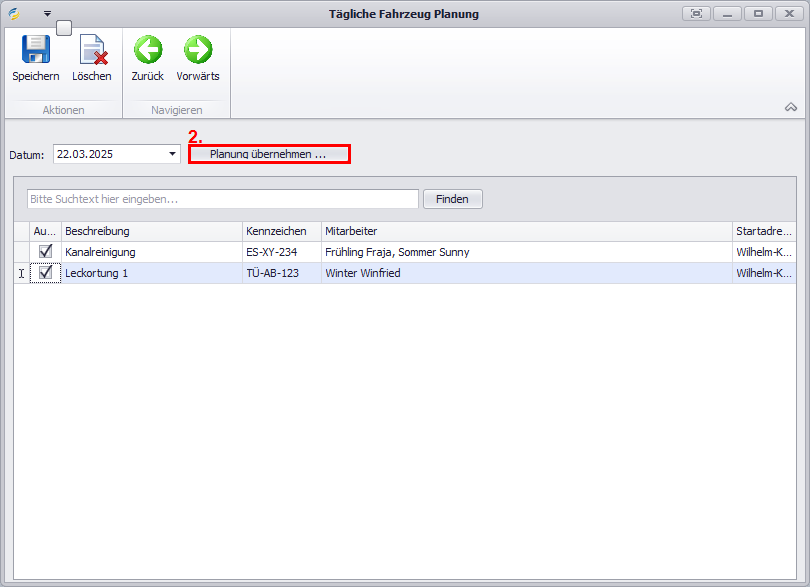
Task: Click the application logo in the title bar
Action: [14, 14]
